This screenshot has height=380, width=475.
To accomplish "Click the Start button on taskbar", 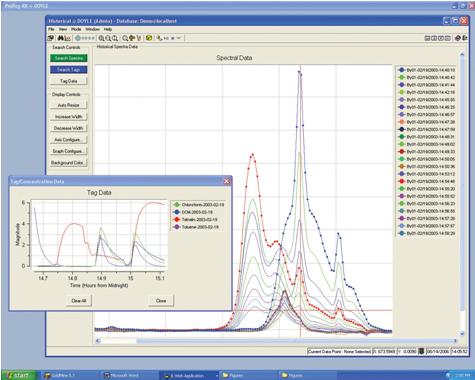I will coord(18,375).
